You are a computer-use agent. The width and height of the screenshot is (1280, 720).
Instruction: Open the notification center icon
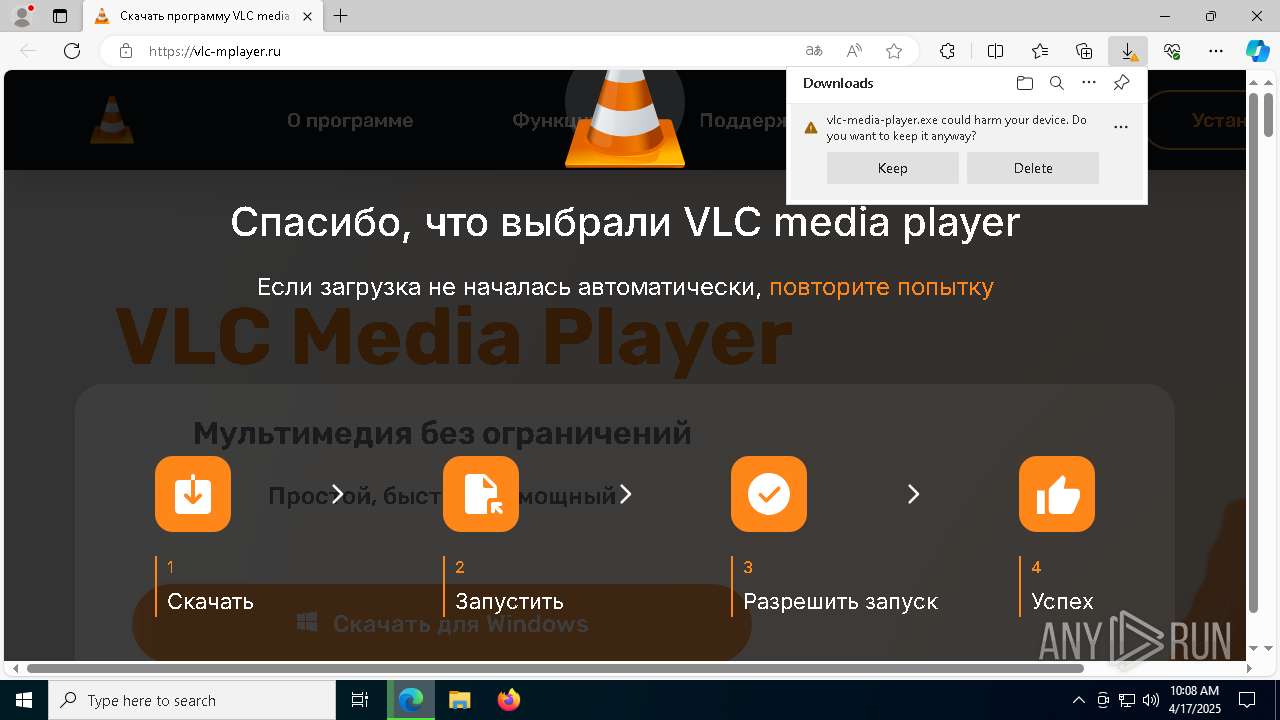pyautogui.click(x=1247, y=700)
